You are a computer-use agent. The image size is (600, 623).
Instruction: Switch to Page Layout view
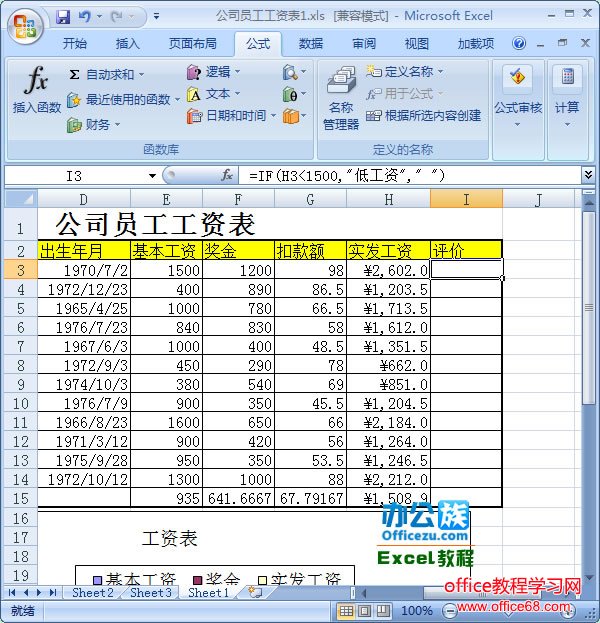[364, 611]
